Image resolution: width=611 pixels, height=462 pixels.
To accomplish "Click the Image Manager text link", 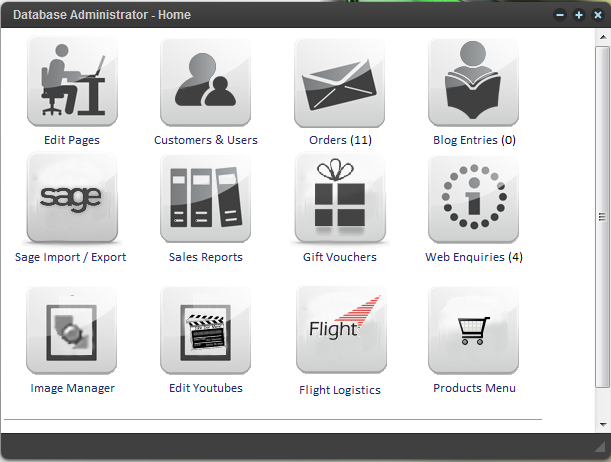I will coord(72,388).
